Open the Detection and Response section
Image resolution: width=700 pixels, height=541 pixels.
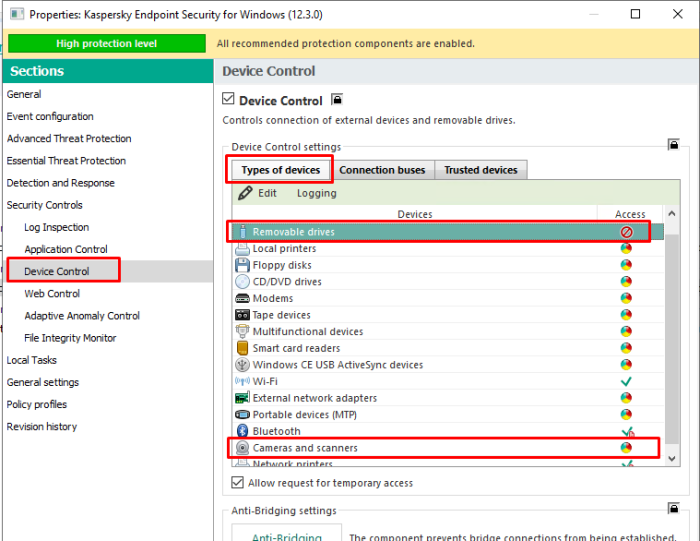tap(61, 183)
